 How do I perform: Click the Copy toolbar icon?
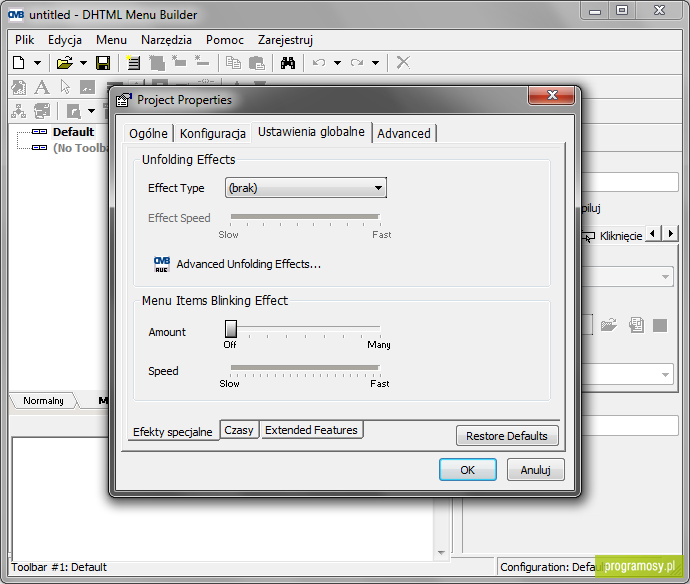233,63
